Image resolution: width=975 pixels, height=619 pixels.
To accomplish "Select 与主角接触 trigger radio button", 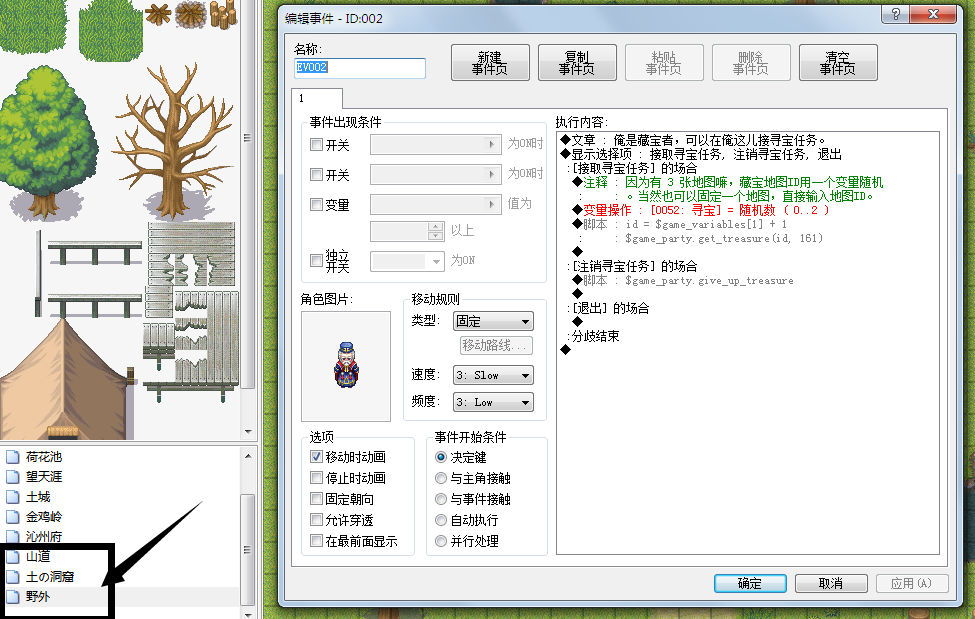I will coord(441,478).
